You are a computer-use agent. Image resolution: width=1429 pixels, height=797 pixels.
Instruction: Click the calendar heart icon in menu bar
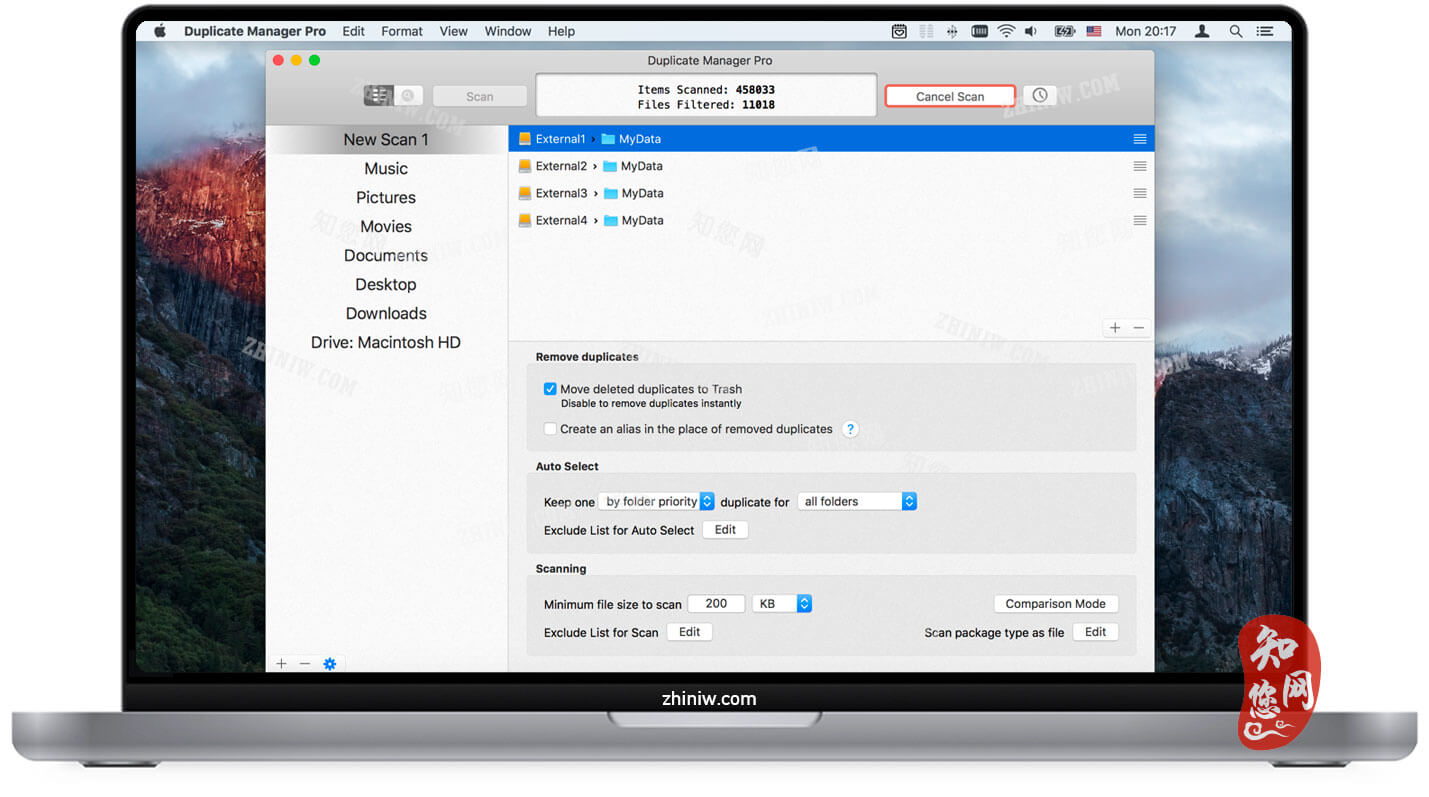(x=899, y=31)
